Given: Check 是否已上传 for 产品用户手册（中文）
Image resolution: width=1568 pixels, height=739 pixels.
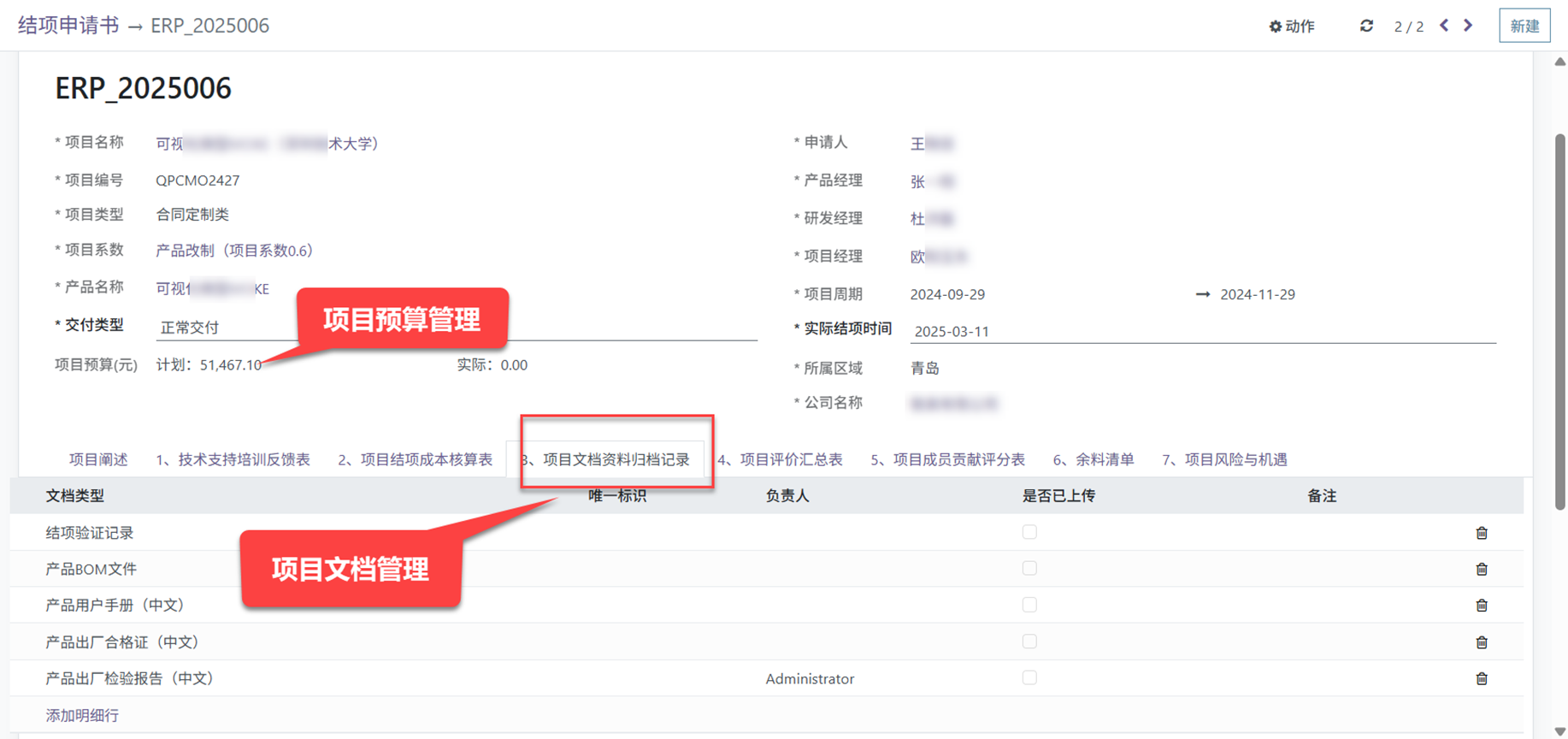Looking at the screenshot, I should [x=1029, y=605].
